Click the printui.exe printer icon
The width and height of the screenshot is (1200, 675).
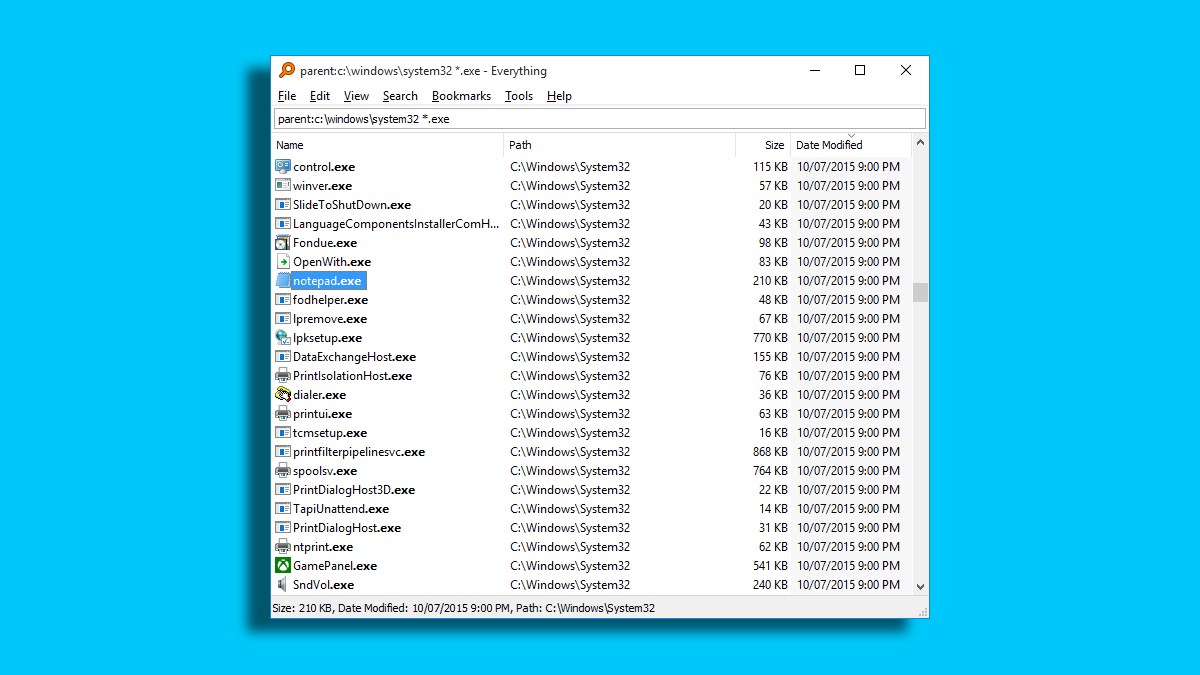pyautogui.click(x=283, y=414)
